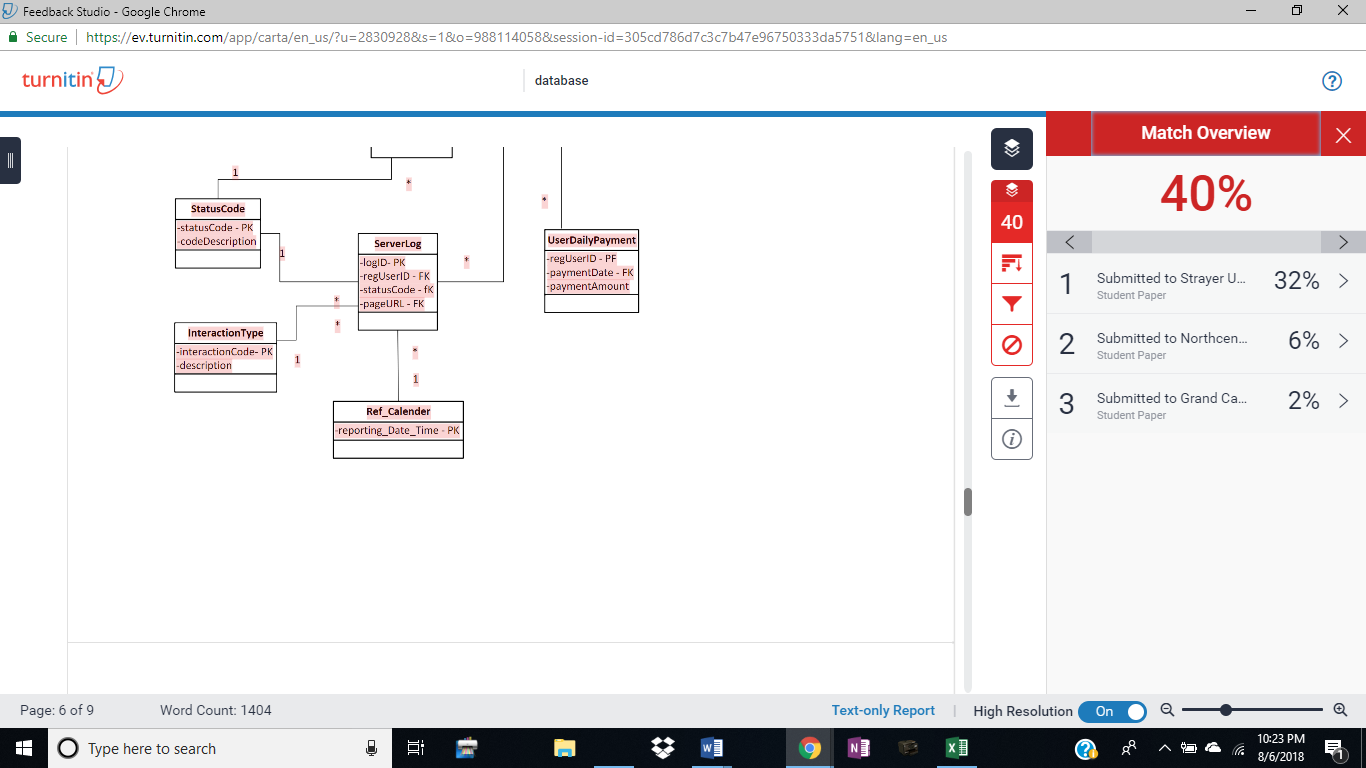Screen dimensions: 1366x768
Task: Open the left side panel handle
Action: [10, 160]
